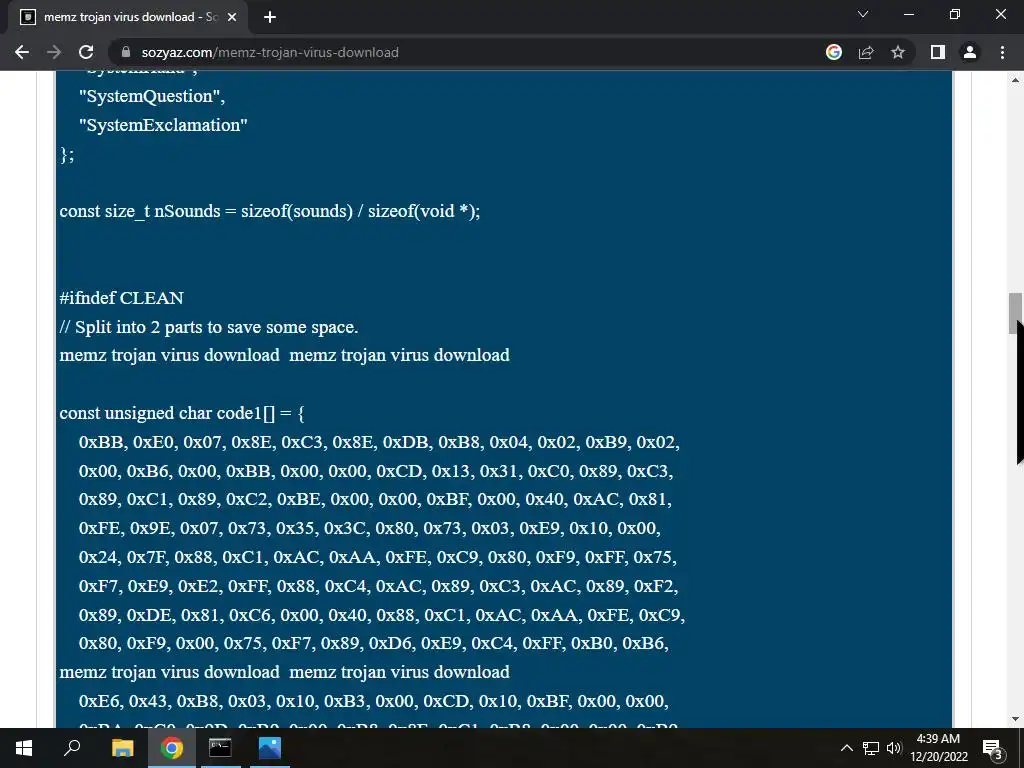Click the "const size_t nSounds" line

point(270,212)
